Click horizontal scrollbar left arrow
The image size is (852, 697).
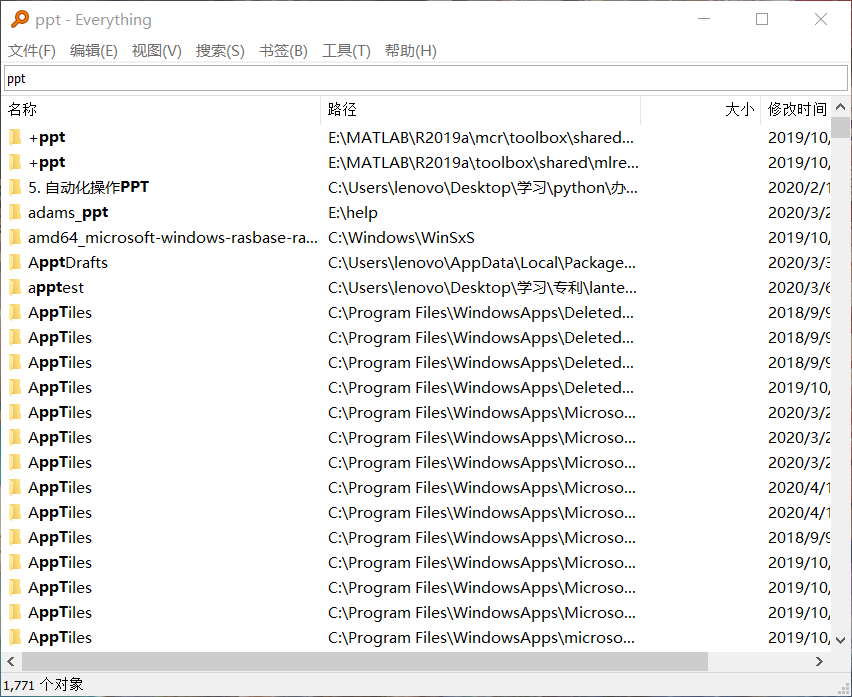10,661
